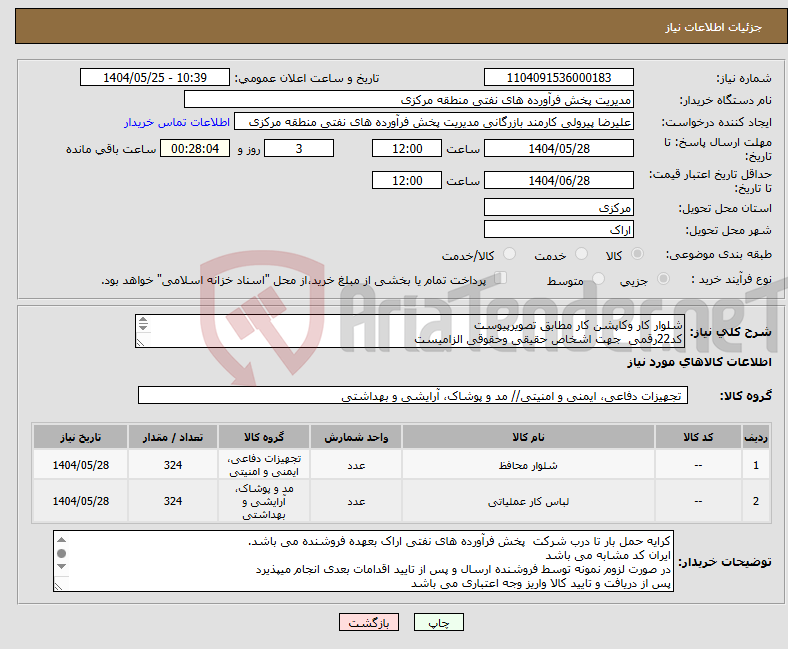Click quantity 324 in لباس کار عملیاتی row

(x=172, y=502)
